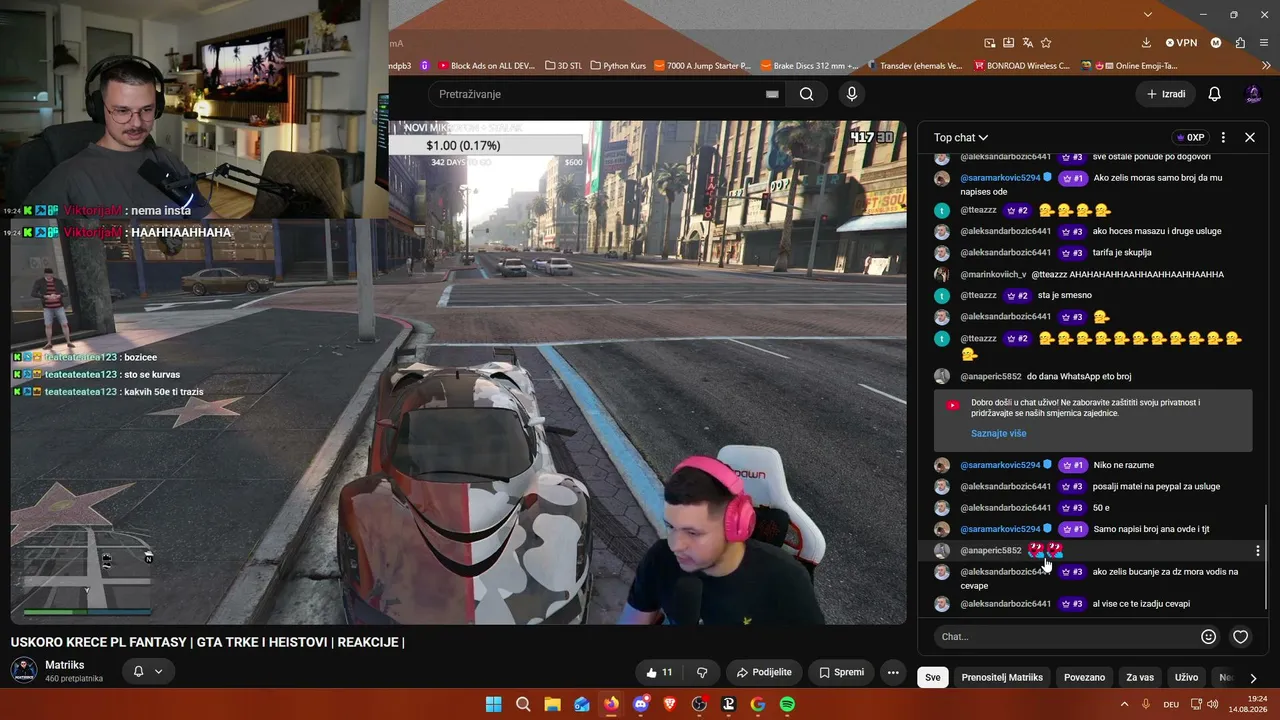Viewport: 1280px width, 720px height.
Task: Open the Online Emoji-Ta bookmark
Action: pos(1130,66)
